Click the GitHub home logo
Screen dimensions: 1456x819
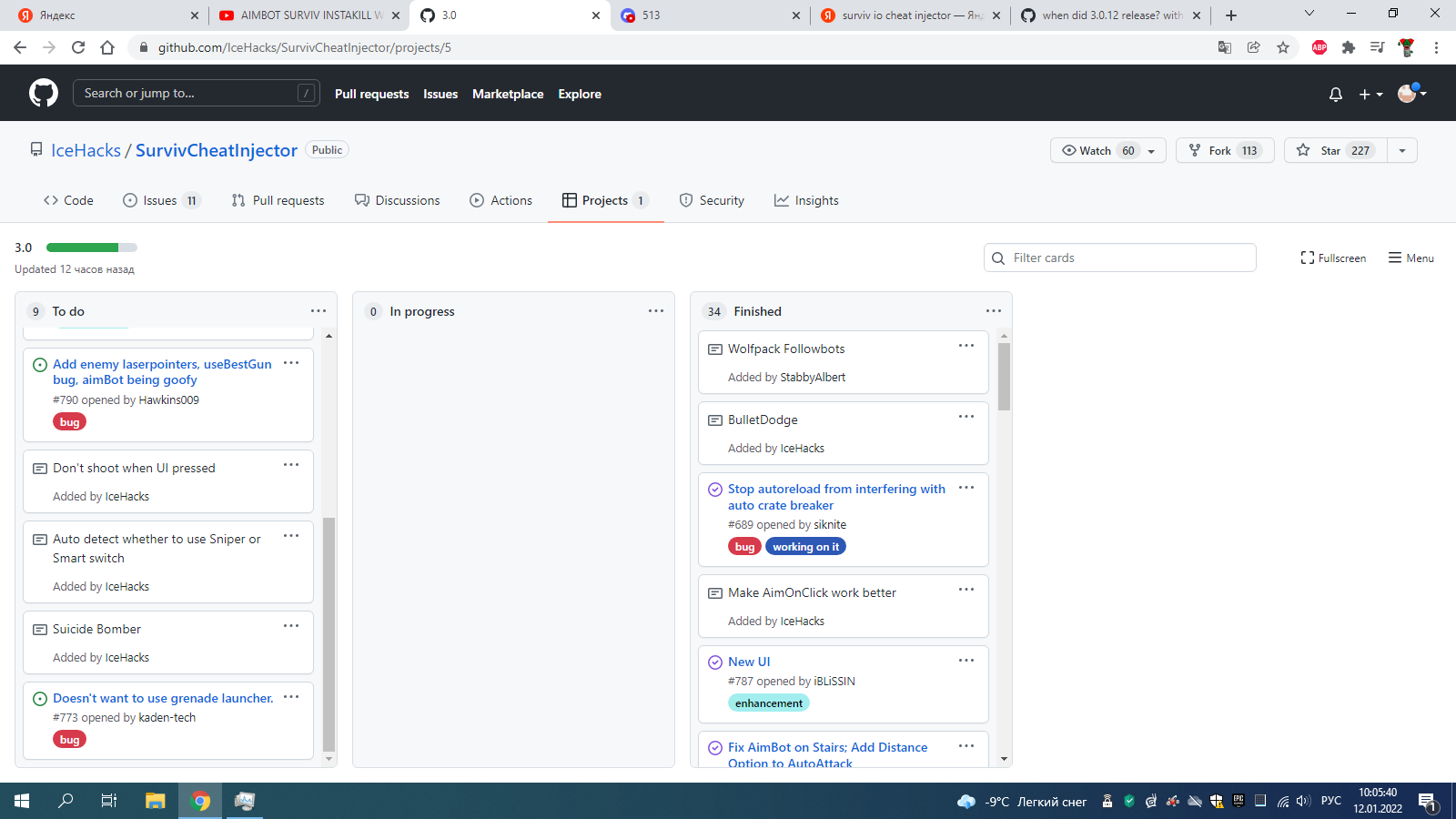pos(44,92)
